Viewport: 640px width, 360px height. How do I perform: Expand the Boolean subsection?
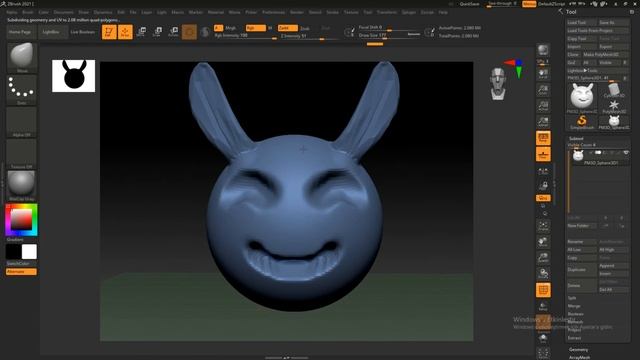(576, 314)
